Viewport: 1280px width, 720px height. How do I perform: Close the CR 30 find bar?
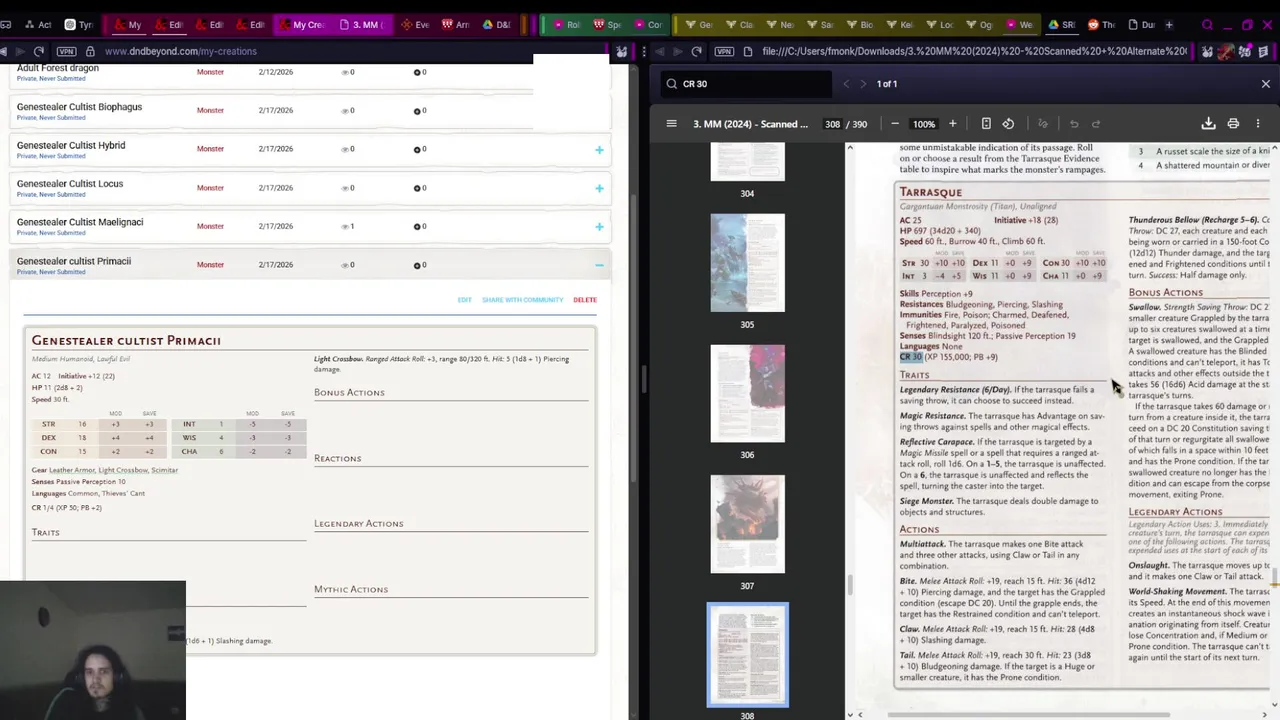point(1265,84)
